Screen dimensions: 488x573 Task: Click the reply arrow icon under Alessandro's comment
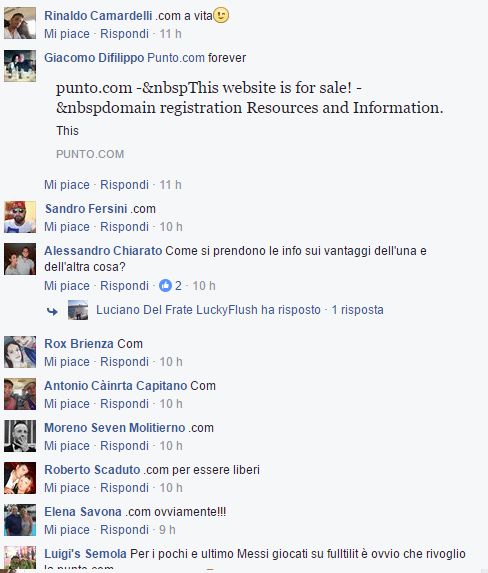click(x=52, y=311)
